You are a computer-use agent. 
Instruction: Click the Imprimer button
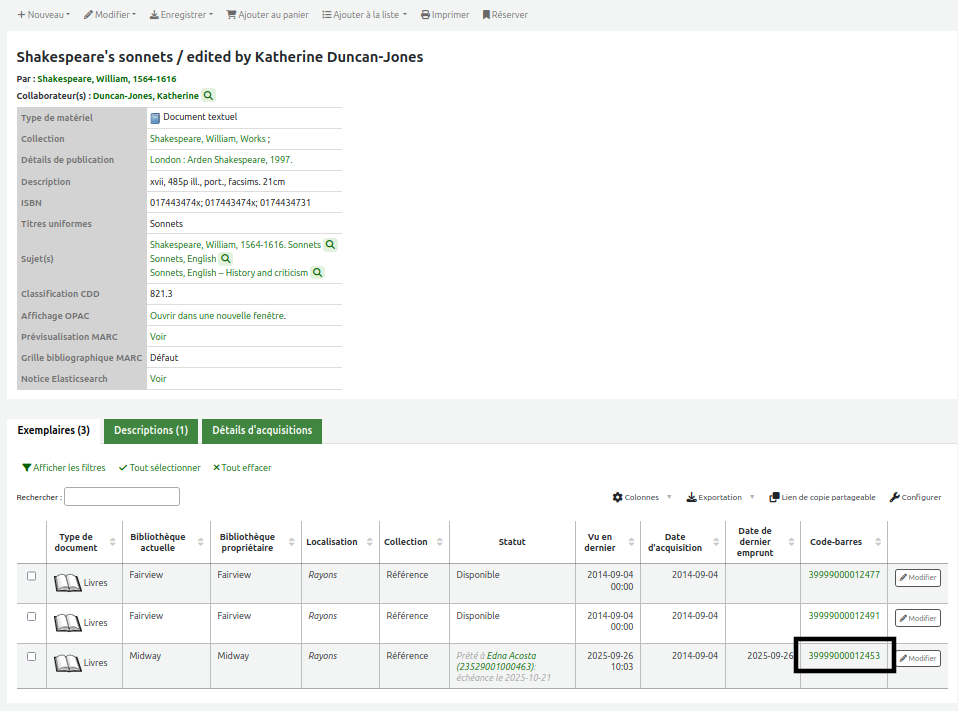point(445,15)
